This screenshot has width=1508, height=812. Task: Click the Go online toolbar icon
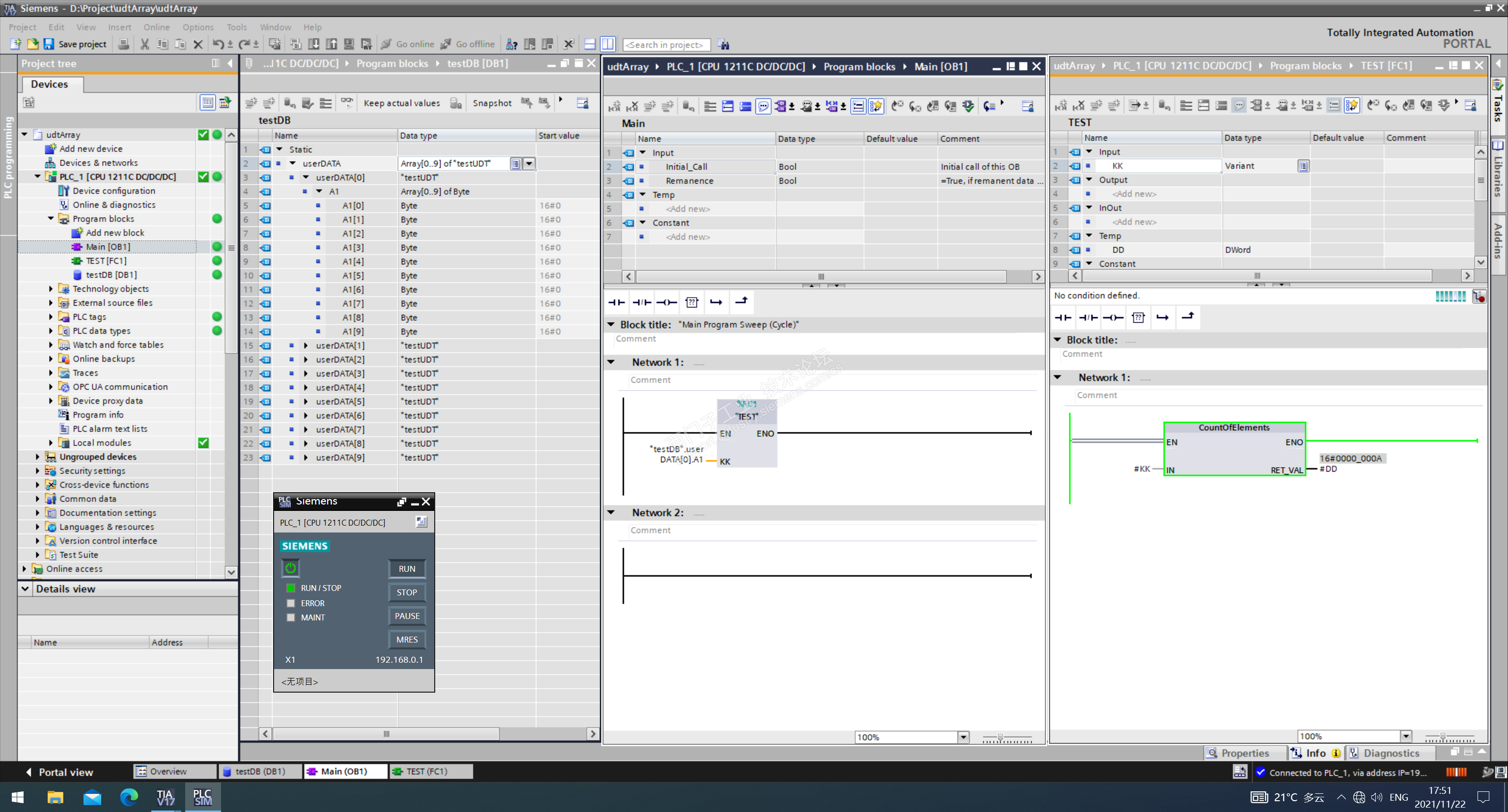point(386,44)
